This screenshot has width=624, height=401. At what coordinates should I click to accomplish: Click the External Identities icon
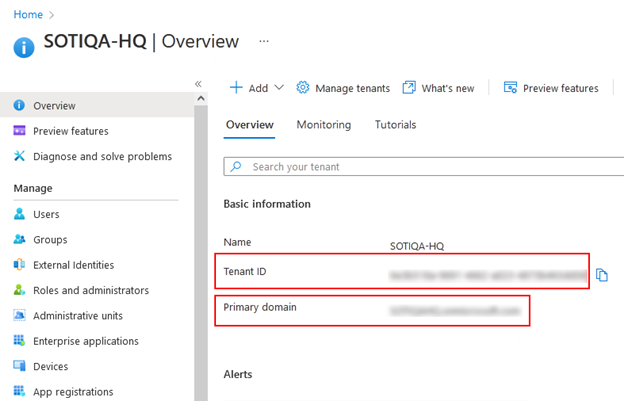(19, 265)
